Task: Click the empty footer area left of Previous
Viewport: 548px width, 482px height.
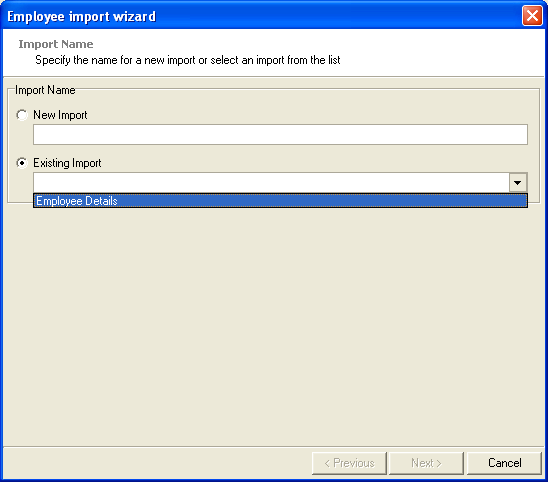Action: pyautogui.click(x=157, y=463)
